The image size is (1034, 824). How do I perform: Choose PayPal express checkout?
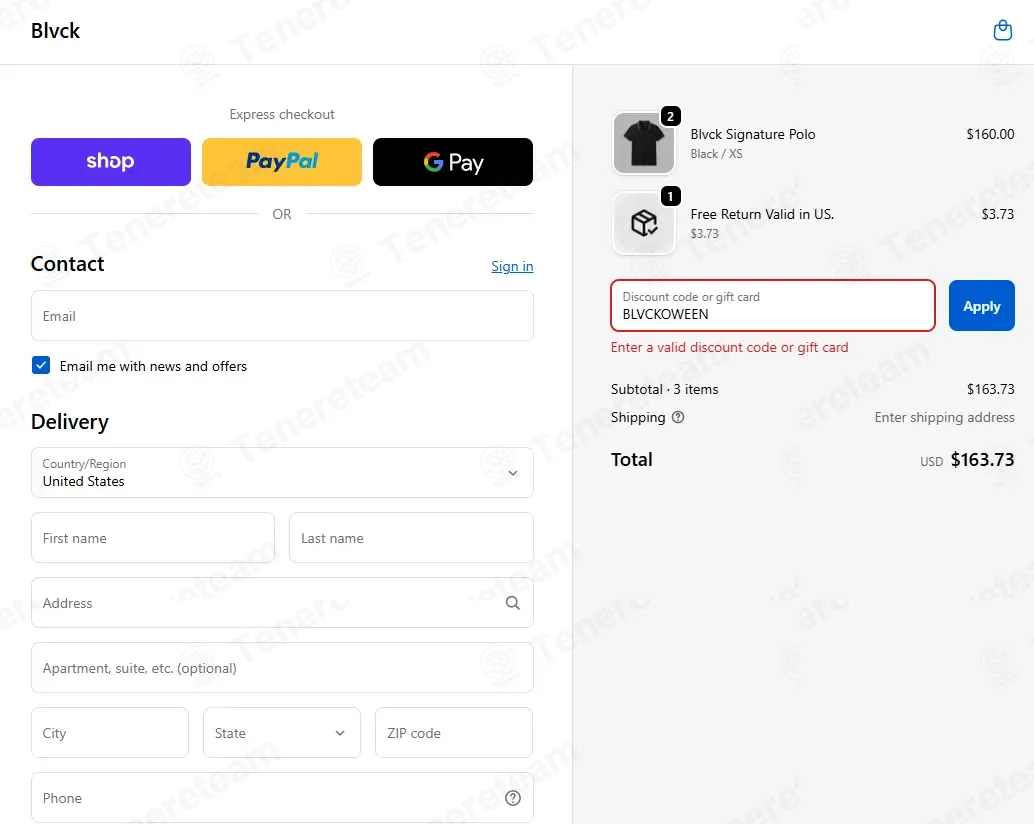tap(282, 162)
